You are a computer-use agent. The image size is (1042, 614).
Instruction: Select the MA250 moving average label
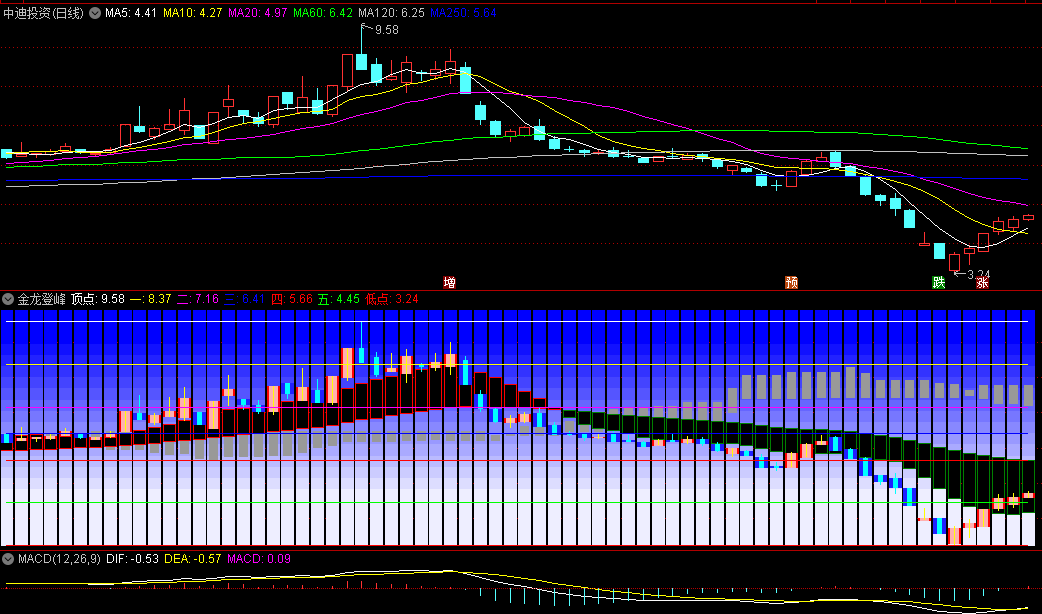click(463, 13)
